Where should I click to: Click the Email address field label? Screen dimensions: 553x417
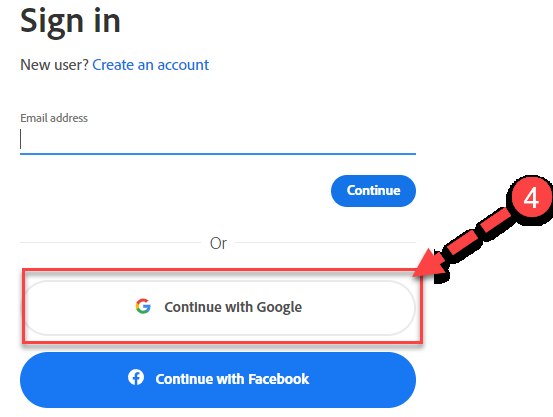tap(54, 118)
